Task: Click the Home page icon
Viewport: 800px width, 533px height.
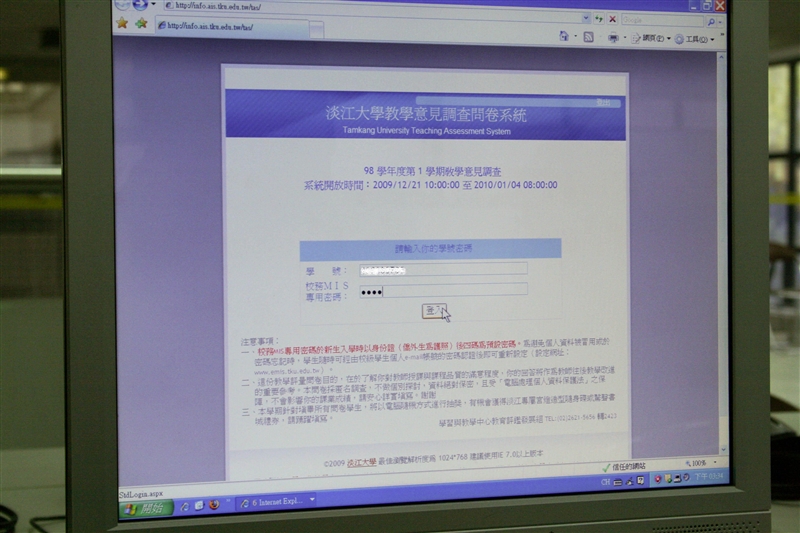Action: [565, 36]
